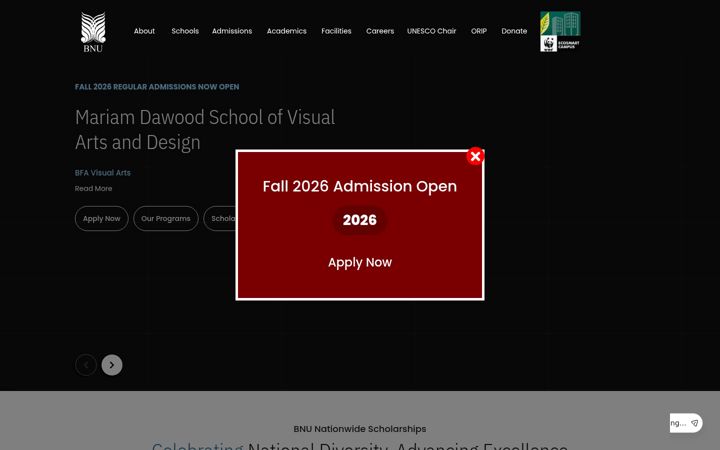Open the Admissions menu
The height and width of the screenshot is (450, 720).
coord(232,31)
